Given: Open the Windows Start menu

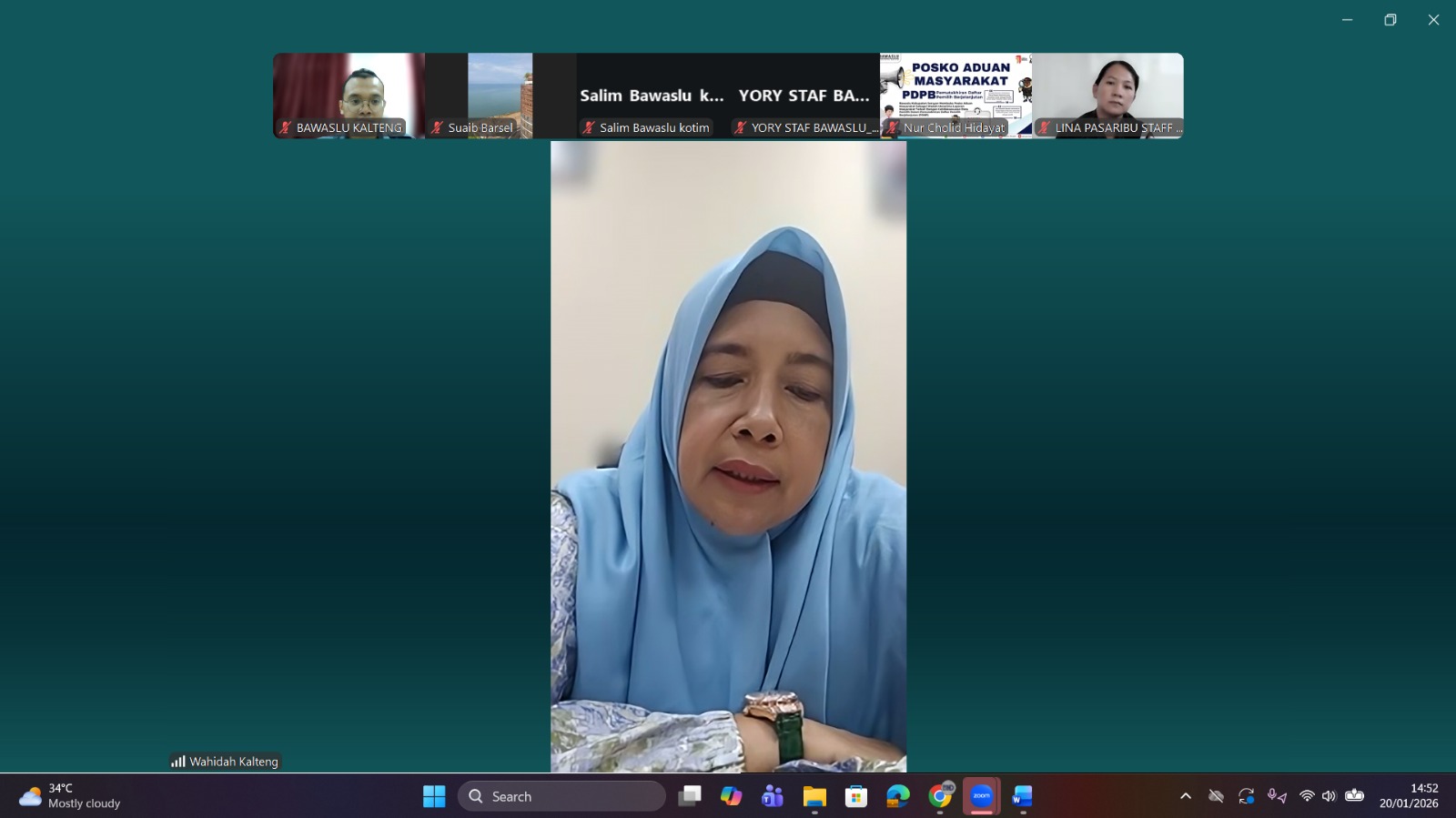Looking at the screenshot, I should [434, 796].
